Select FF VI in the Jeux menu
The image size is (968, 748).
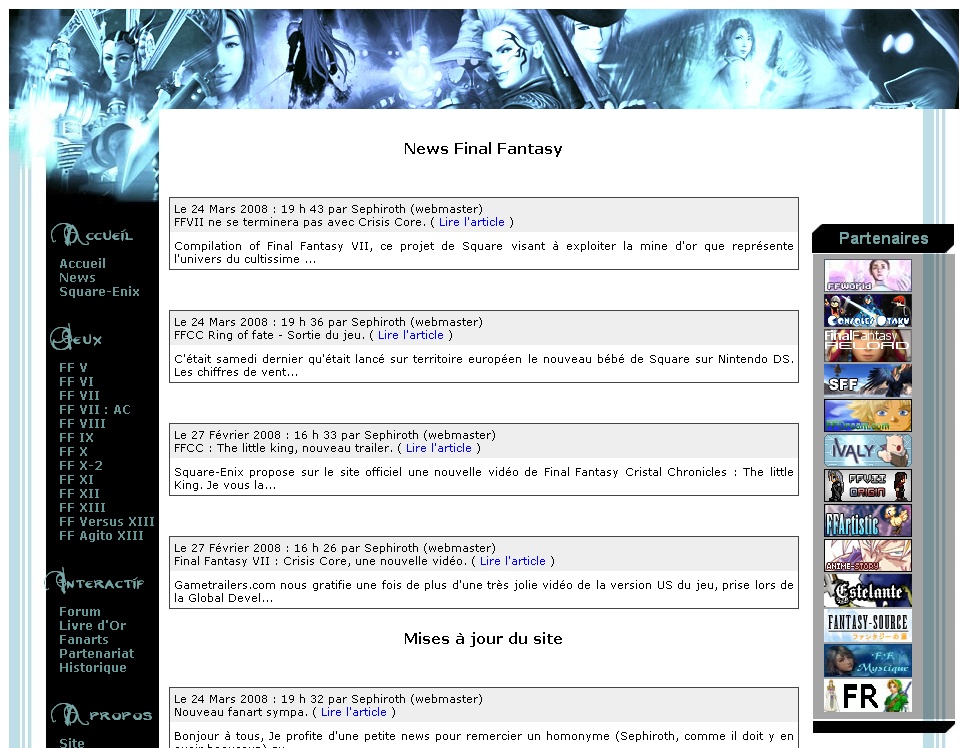tap(76, 381)
